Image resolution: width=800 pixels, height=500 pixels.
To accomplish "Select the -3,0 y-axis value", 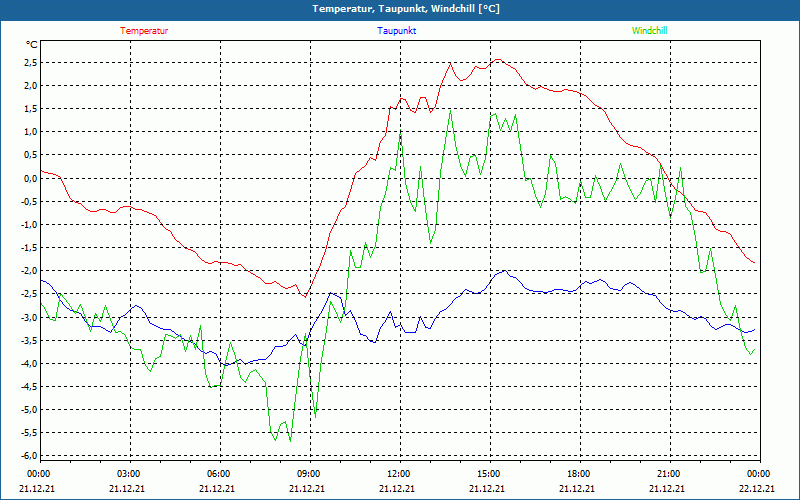I will pos(29,317).
